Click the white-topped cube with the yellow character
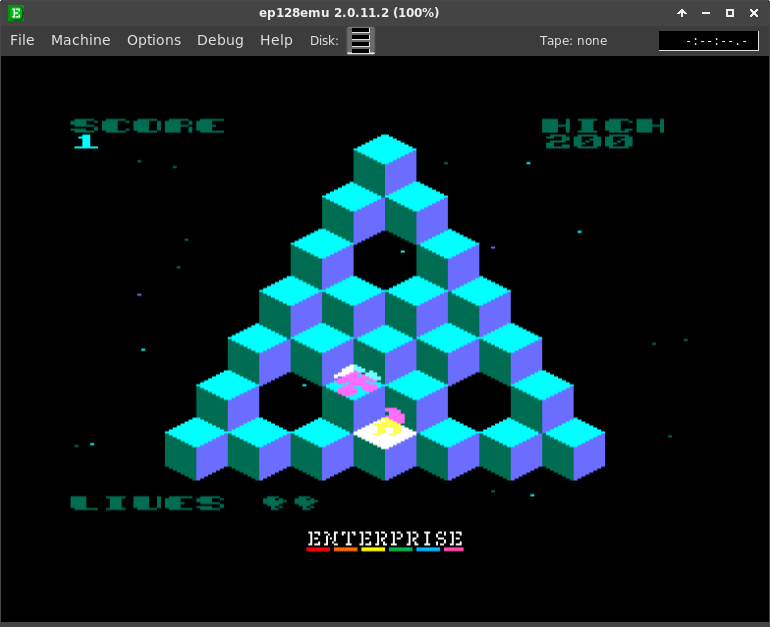The image size is (770, 627). 385,447
